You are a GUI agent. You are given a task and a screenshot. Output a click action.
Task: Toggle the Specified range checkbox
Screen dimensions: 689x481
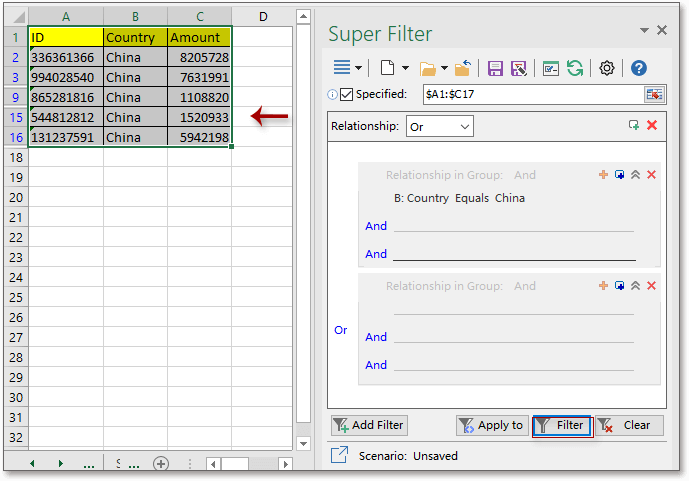click(x=347, y=94)
